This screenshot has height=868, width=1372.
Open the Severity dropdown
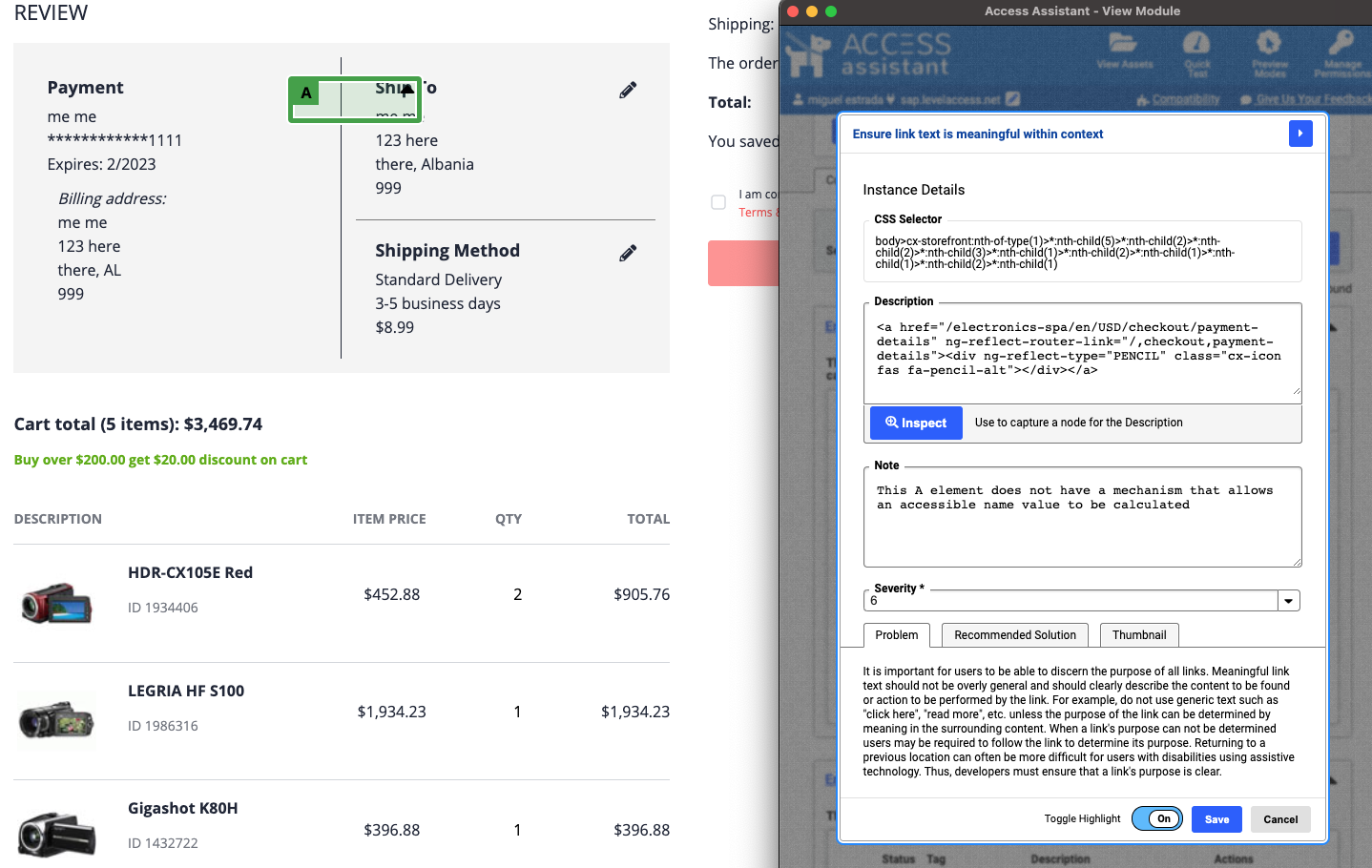point(1288,600)
